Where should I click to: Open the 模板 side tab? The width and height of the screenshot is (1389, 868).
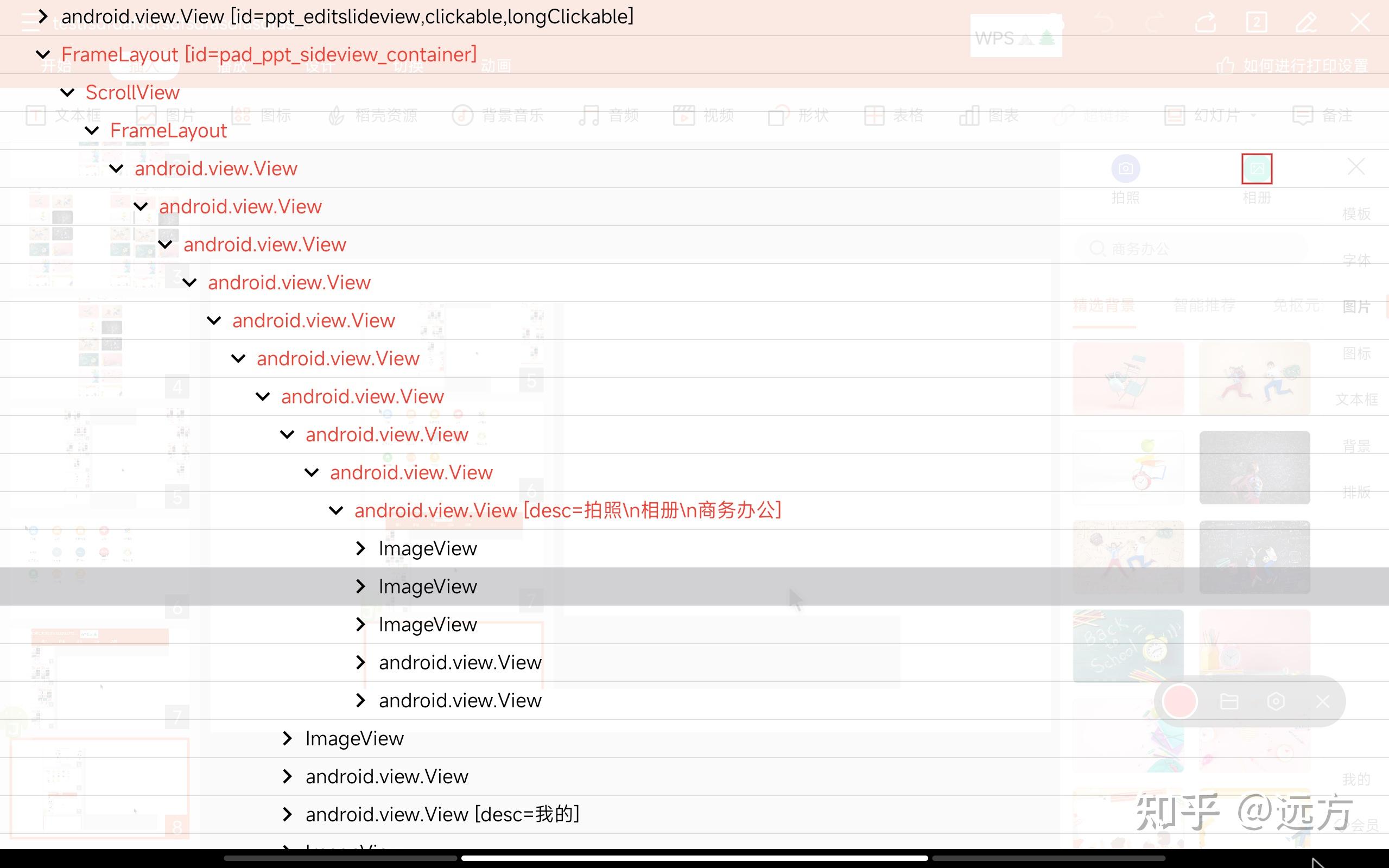(1356, 214)
